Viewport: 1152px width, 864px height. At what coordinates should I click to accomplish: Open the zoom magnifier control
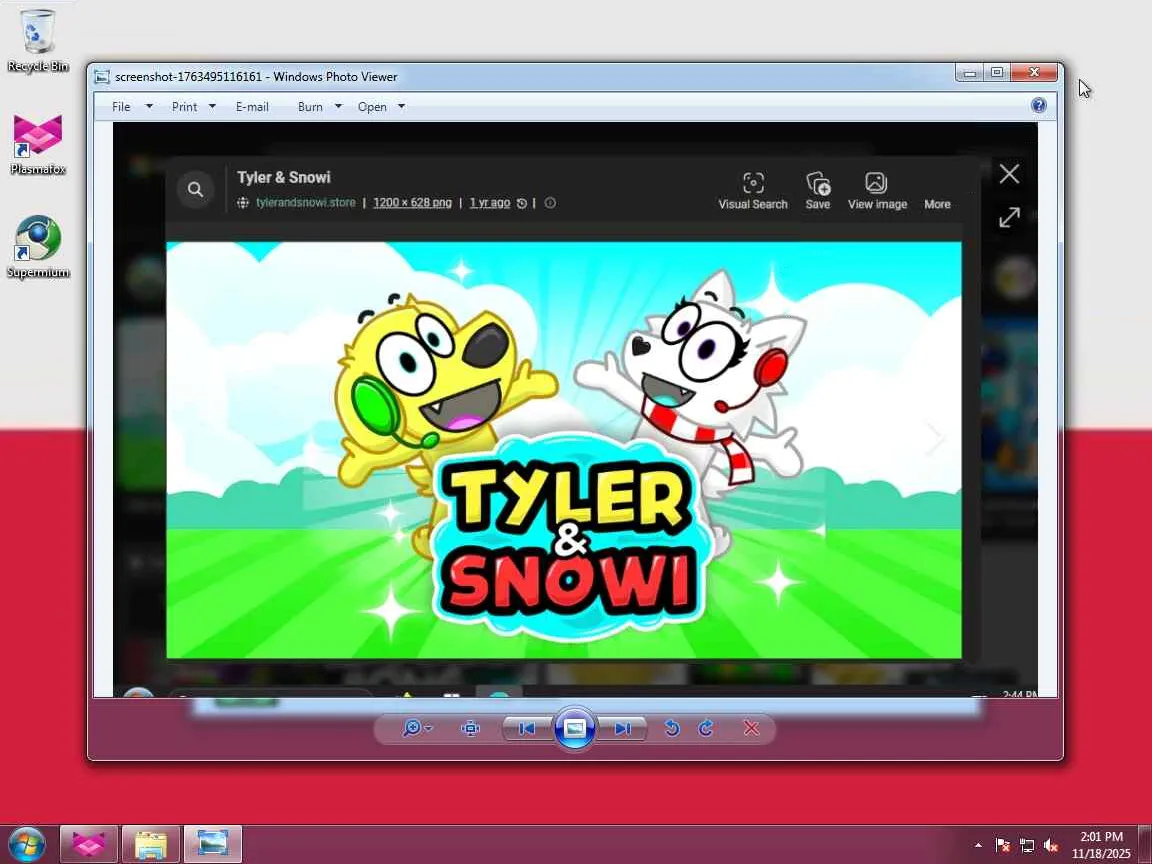pyautogui.click(x=411, y=728)
